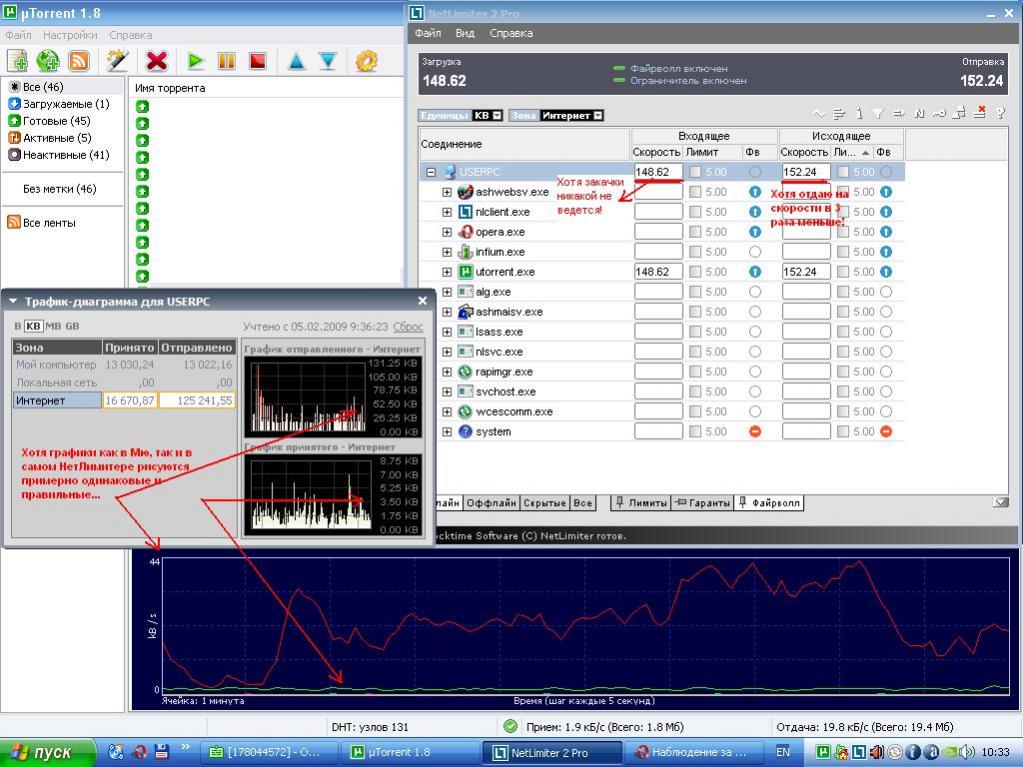Open µTorrent settings via gear icon
This screenshot has height=767, width=1023.
(x=366, y=61)
